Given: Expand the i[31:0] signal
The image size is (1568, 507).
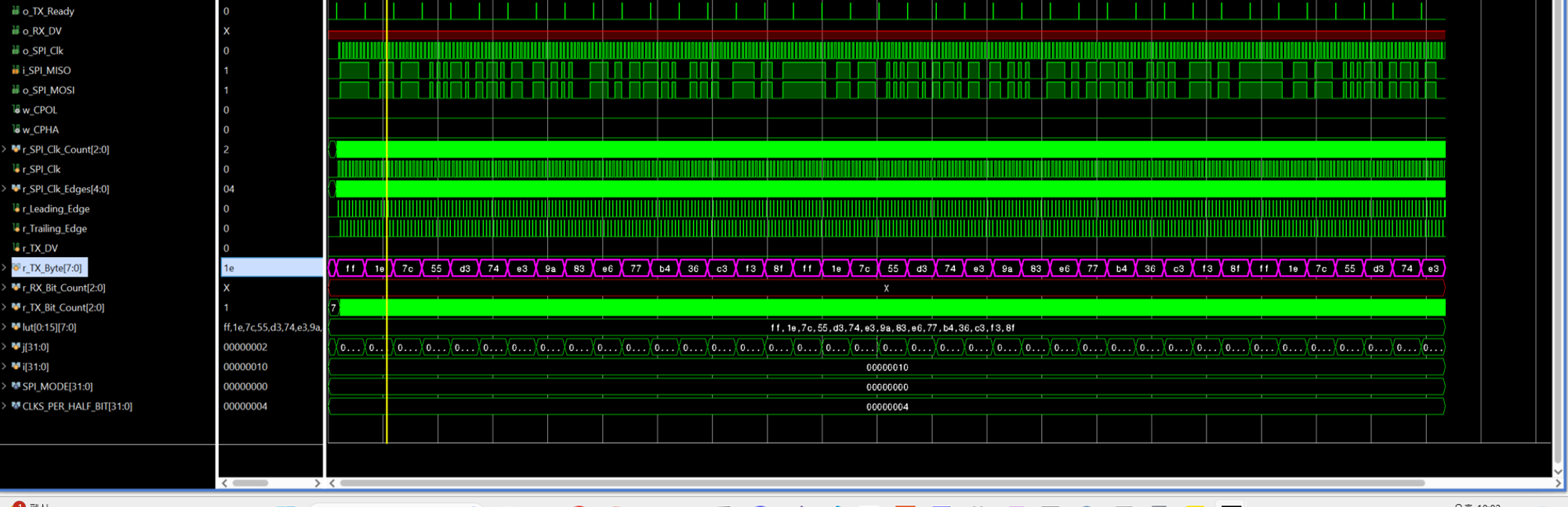Looking at the screenshot, I should click(x=5, y=367).
